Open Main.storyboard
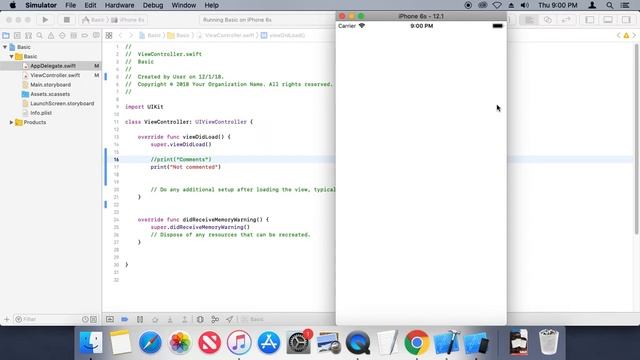640x360 pixels. 51,84
